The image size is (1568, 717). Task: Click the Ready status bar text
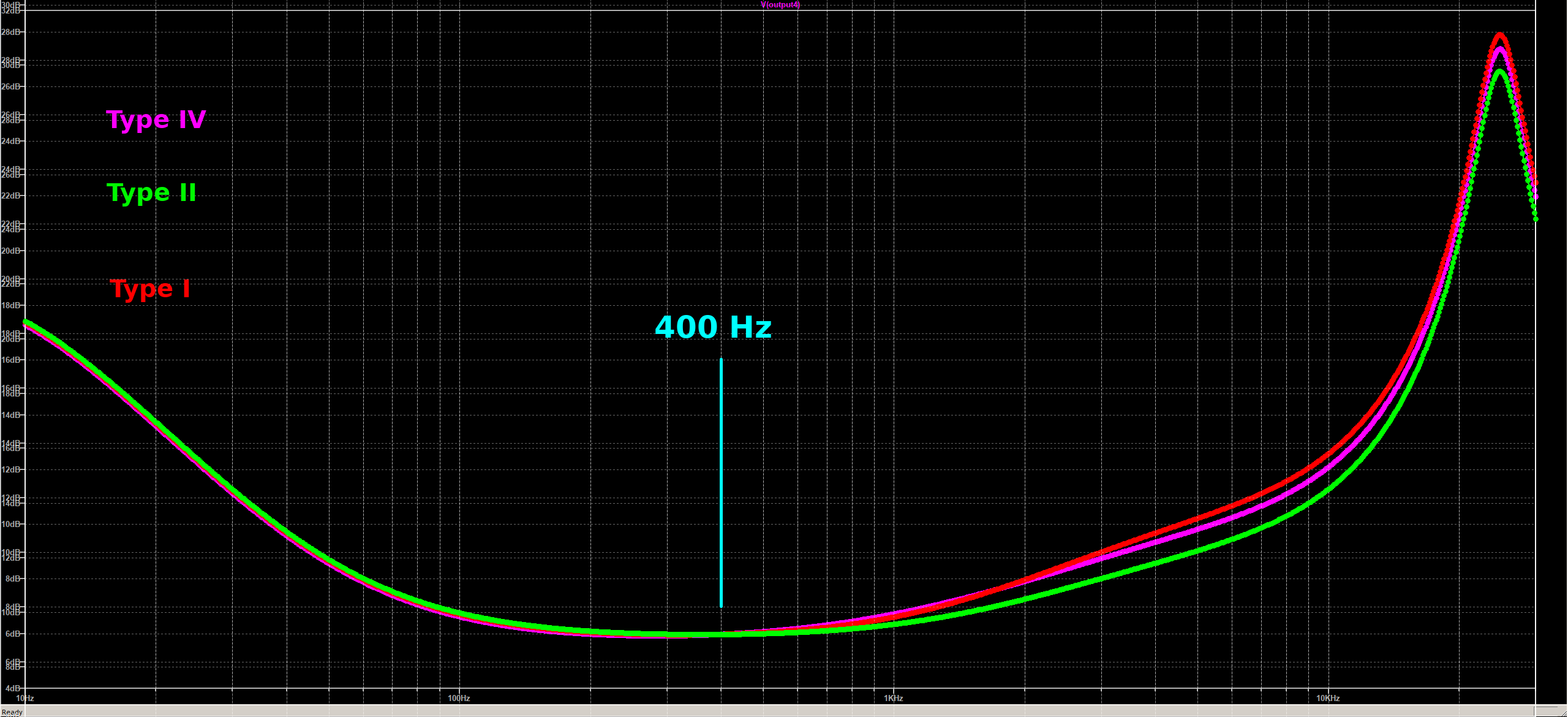pyautogui.click(x=12, y=712)
